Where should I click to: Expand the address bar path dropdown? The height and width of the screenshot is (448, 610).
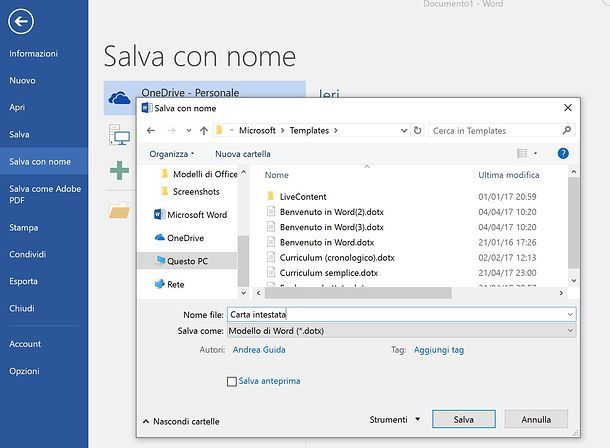click(x=404, y=131)
